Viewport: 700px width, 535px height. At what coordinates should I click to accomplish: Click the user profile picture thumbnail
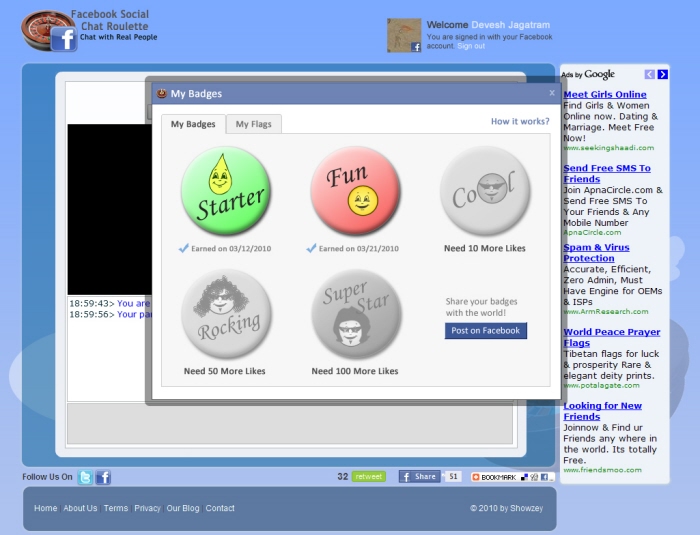tap(404, 35)
